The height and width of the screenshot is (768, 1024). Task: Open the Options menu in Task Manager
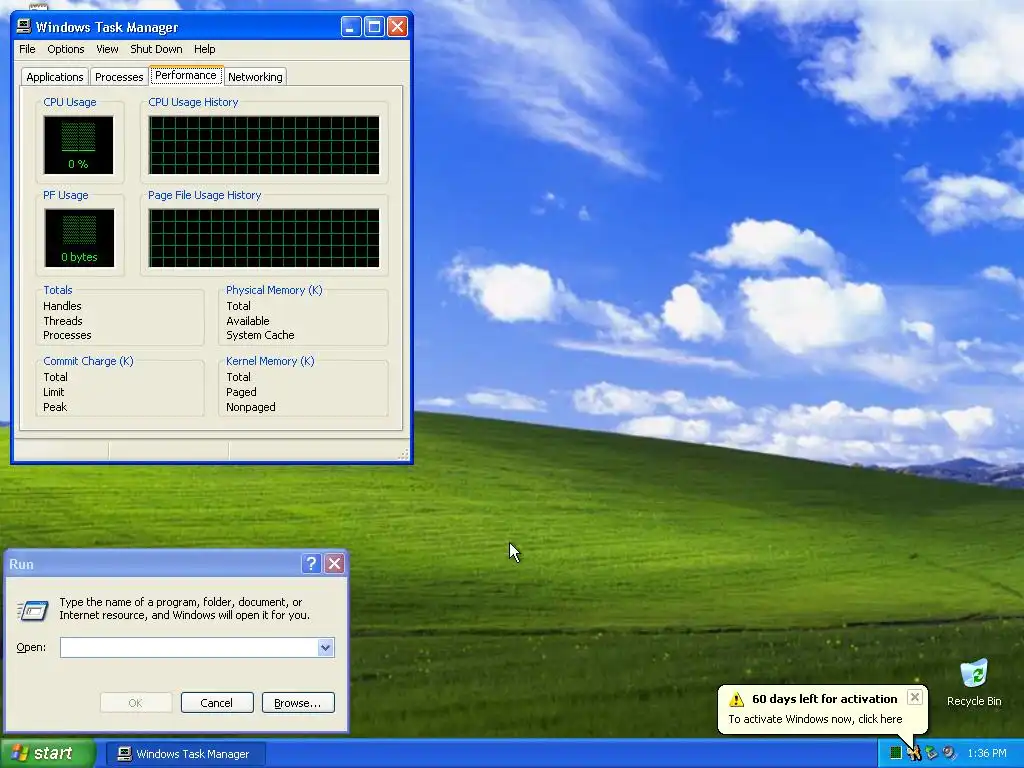coord(65,49)
